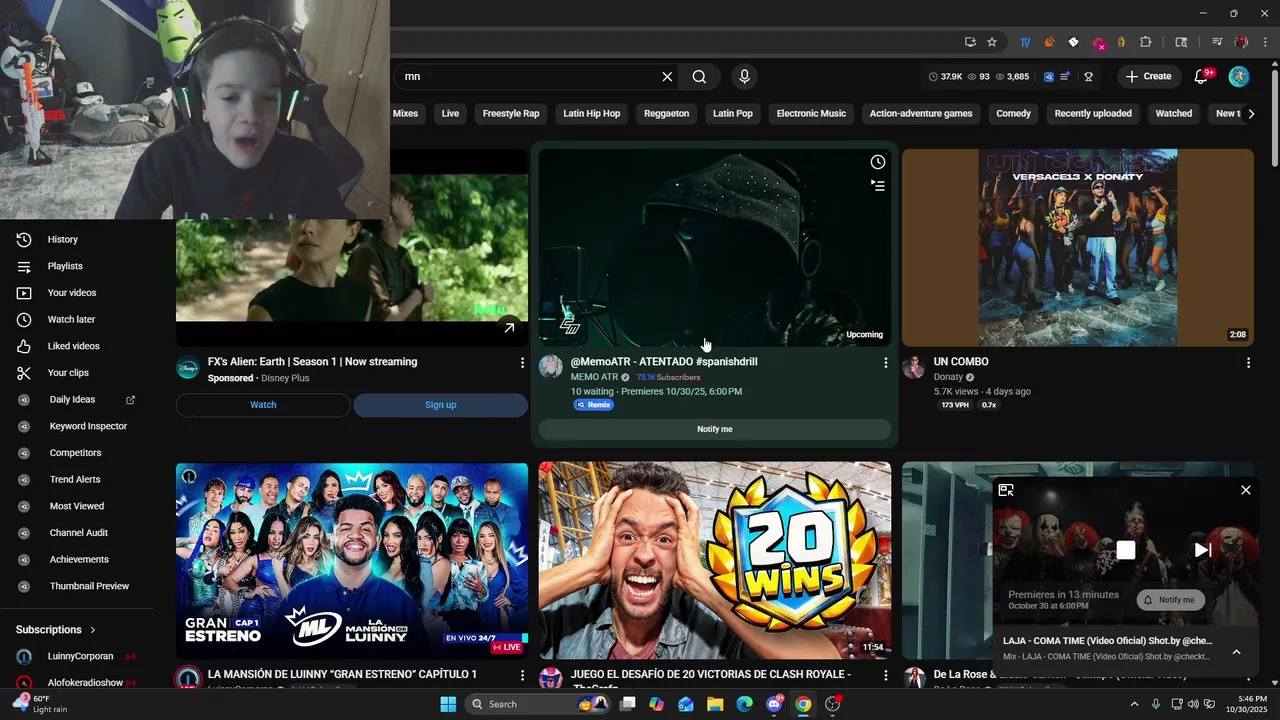Clear the YouTube search box text

coord(667,76)
